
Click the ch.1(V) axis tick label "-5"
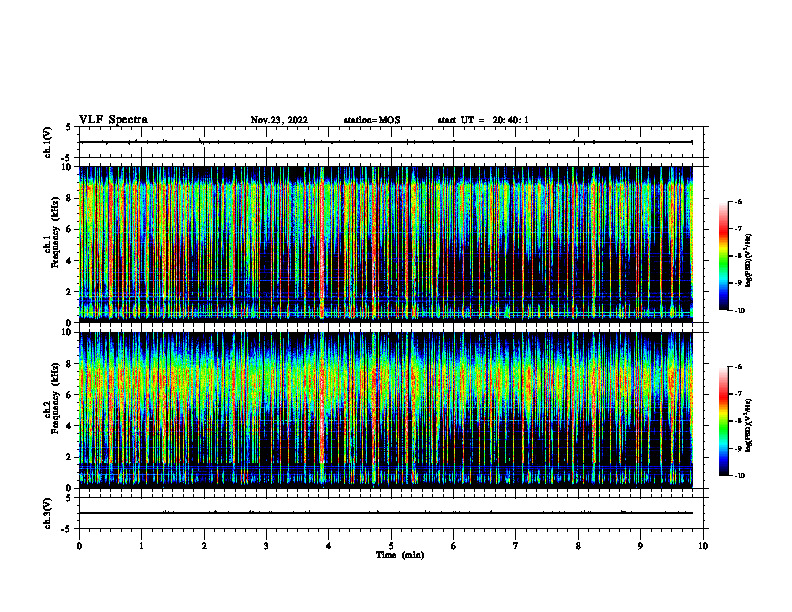point(68,158)
